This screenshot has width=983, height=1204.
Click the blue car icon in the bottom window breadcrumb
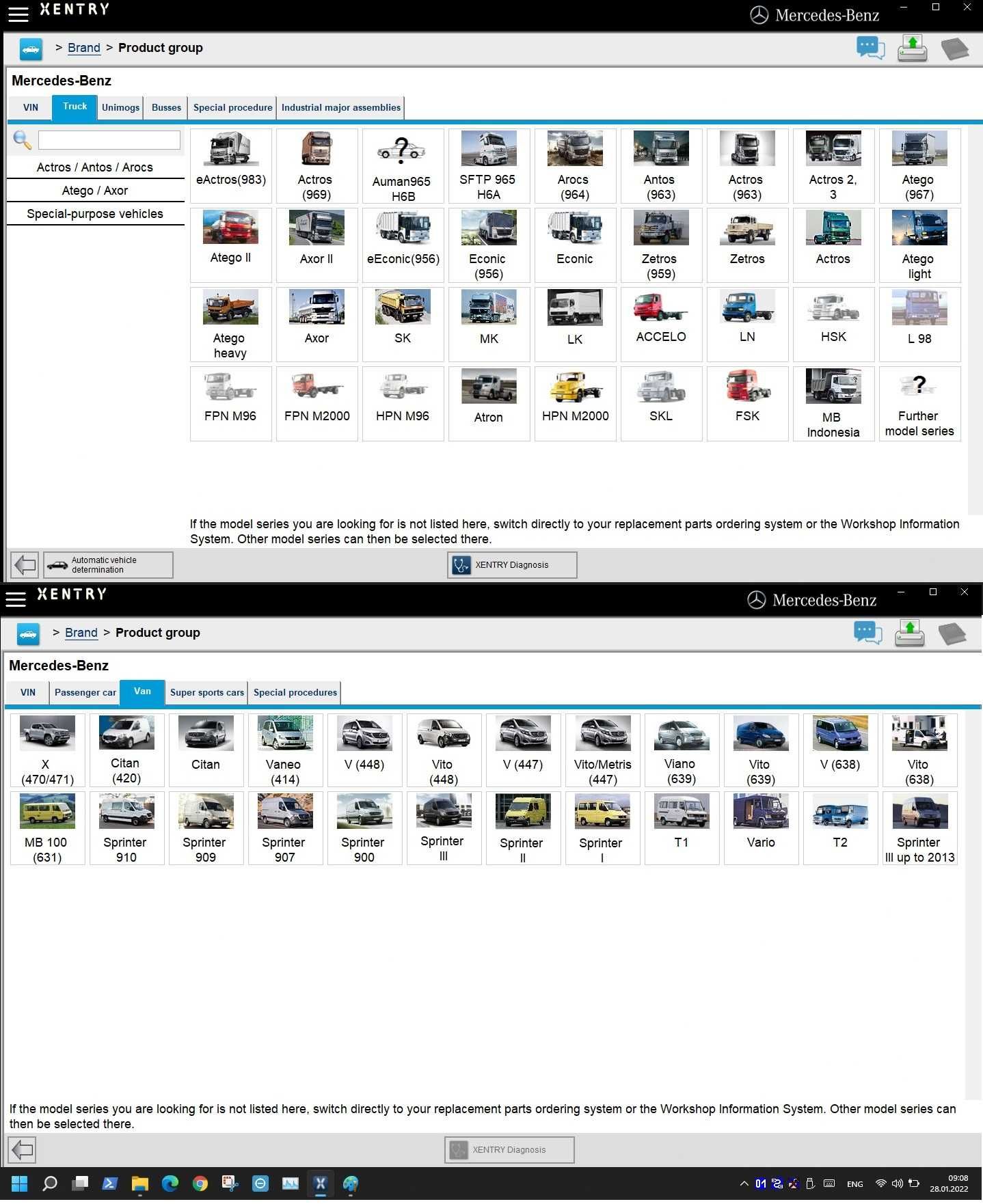pos(28,633)
